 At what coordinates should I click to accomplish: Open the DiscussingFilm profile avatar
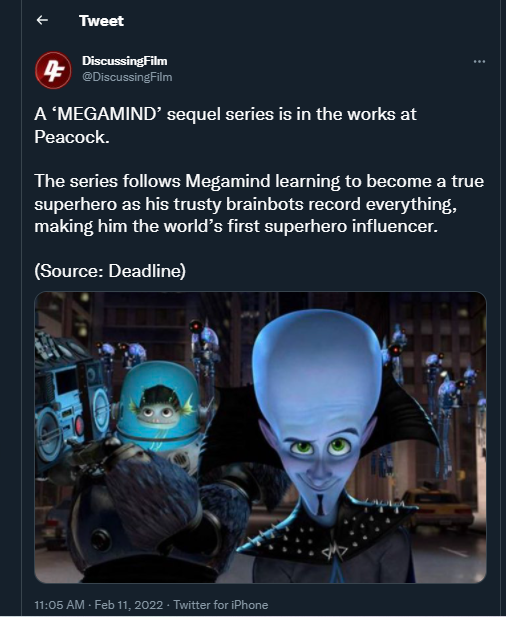[54, 70]
